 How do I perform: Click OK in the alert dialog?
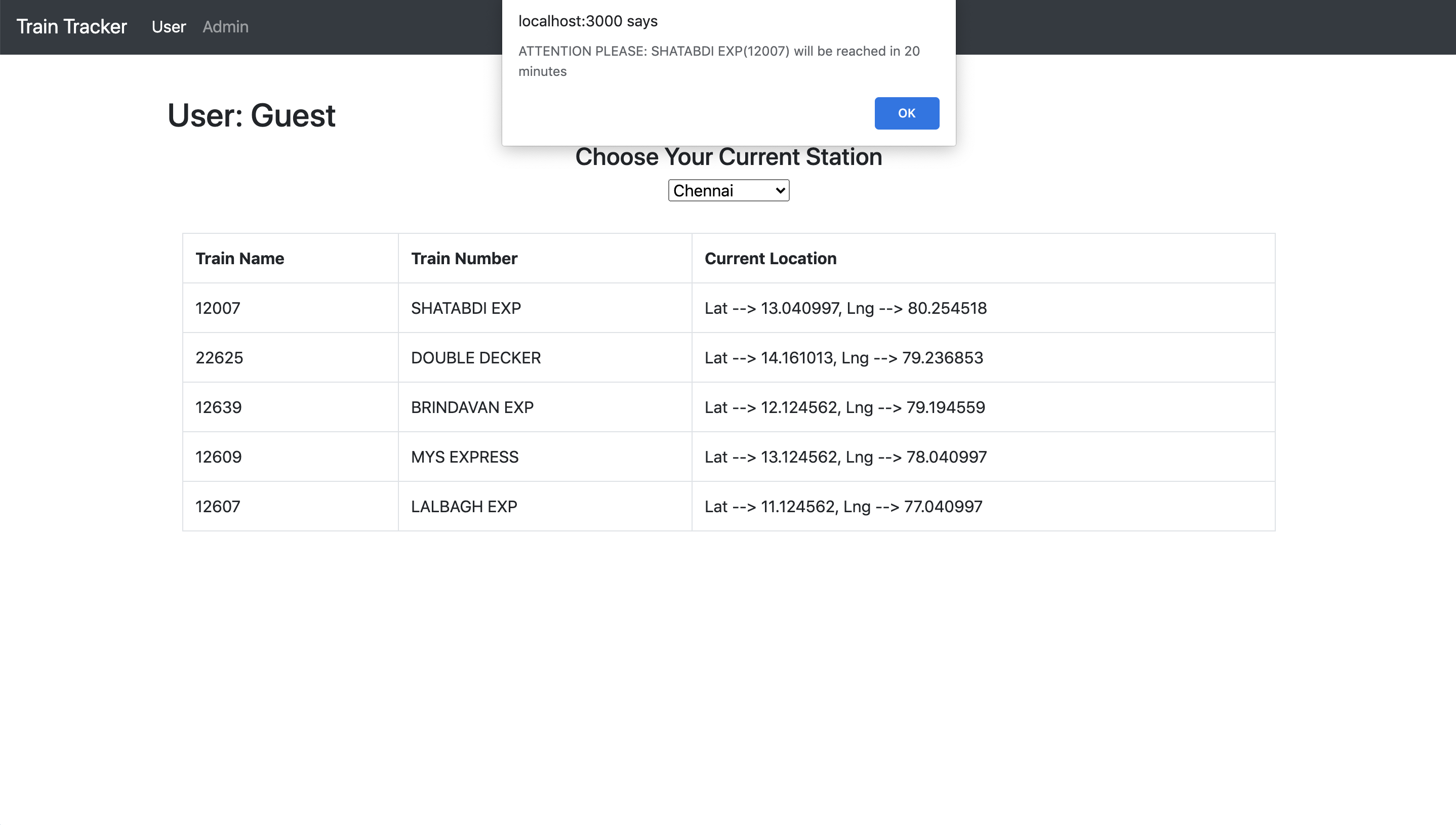click(x=906, y=113)
